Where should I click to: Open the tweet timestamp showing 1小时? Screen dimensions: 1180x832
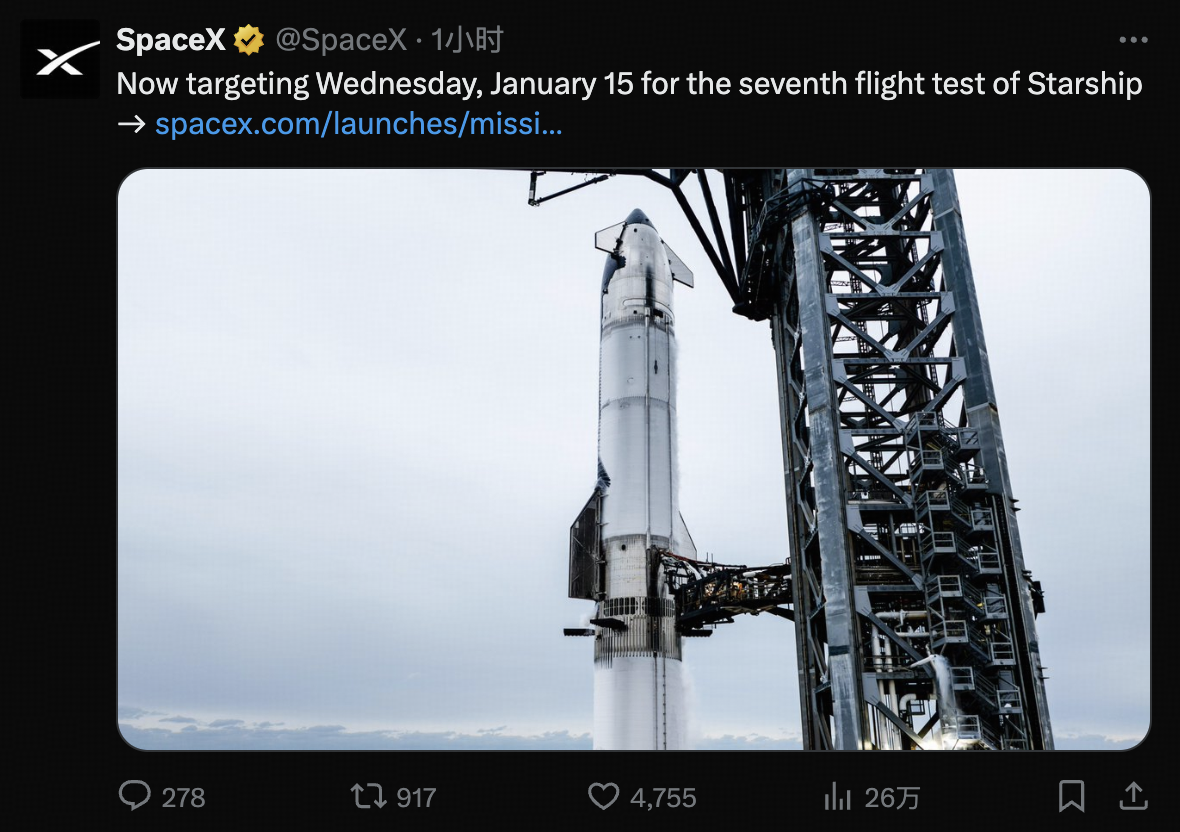pos(466,40)
